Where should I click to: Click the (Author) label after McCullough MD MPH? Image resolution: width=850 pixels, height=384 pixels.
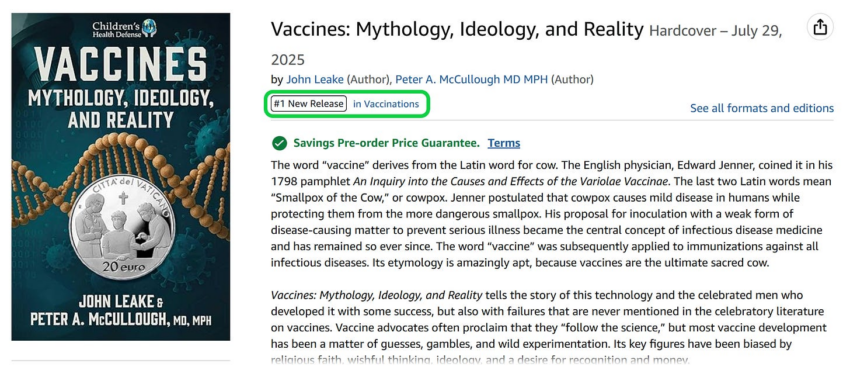(x=572, y=80)
